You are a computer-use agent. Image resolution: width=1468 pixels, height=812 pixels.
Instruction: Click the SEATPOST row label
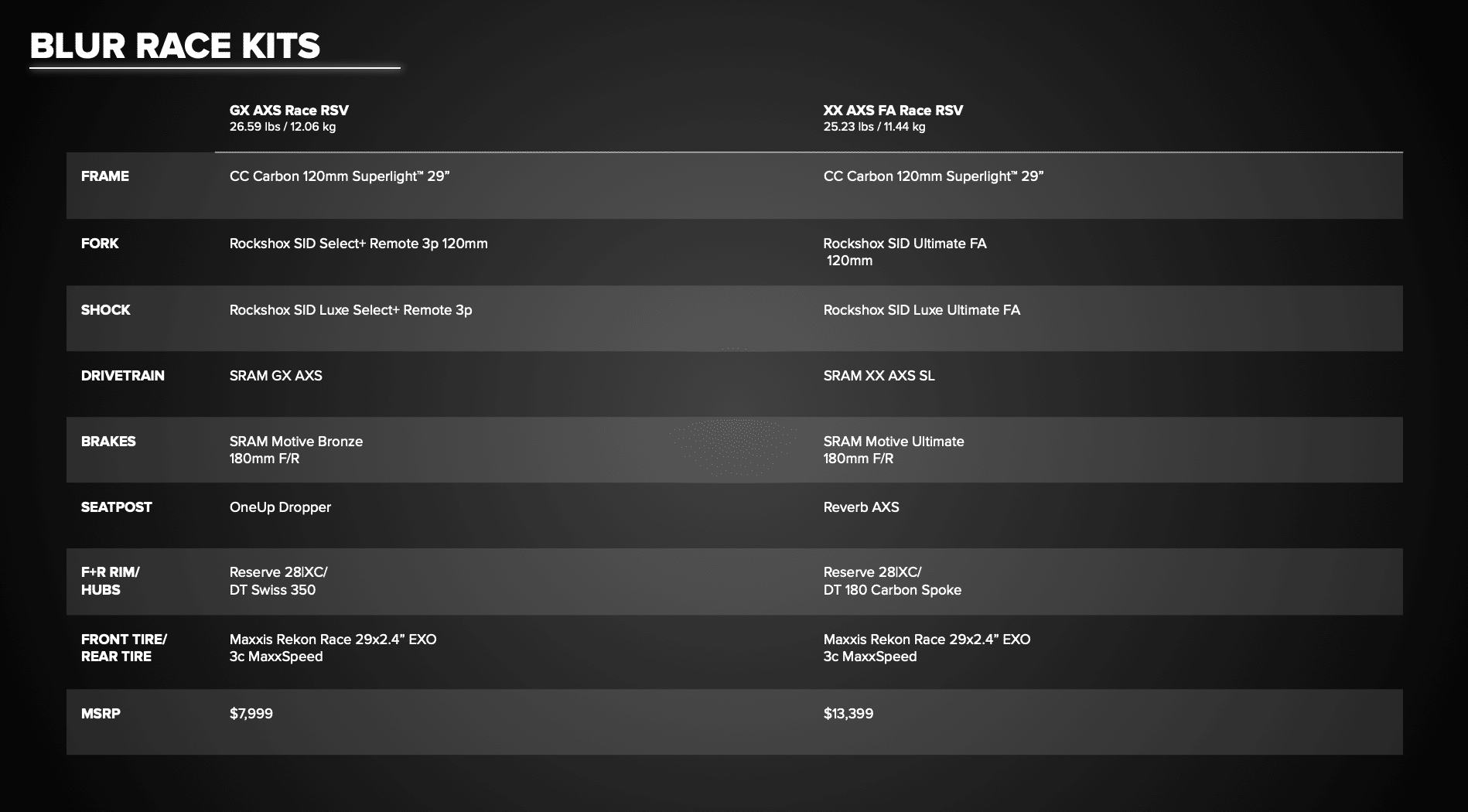[117, 507]
